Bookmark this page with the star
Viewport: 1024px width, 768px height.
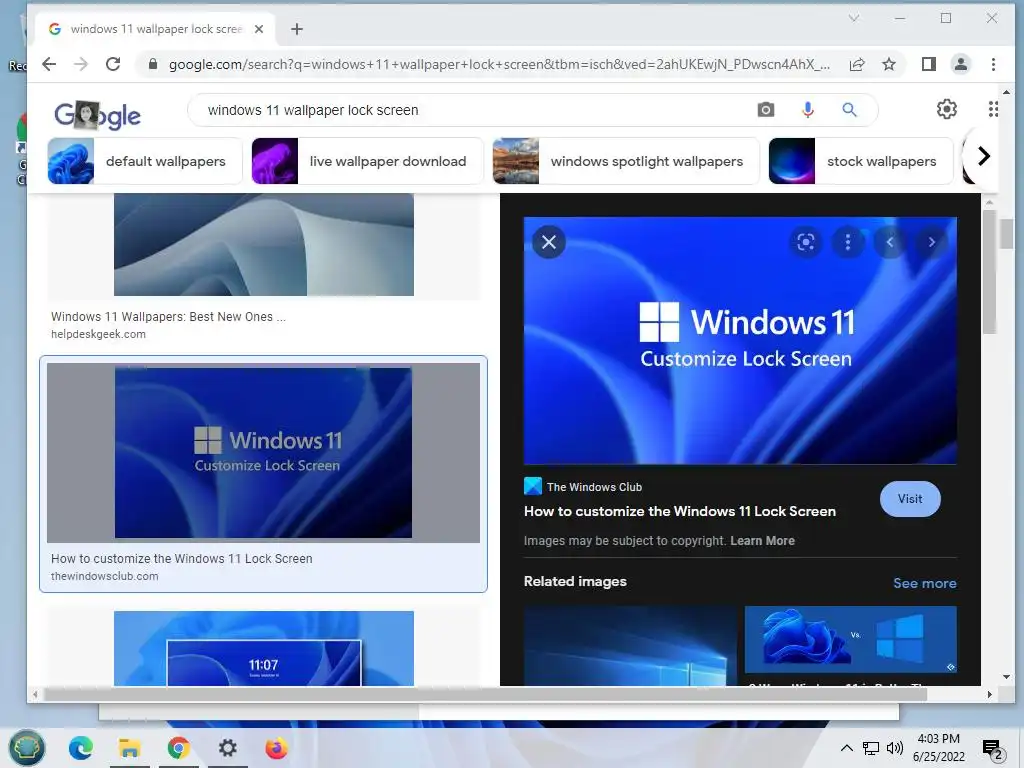pyautogui.click(x=889, y=64)
